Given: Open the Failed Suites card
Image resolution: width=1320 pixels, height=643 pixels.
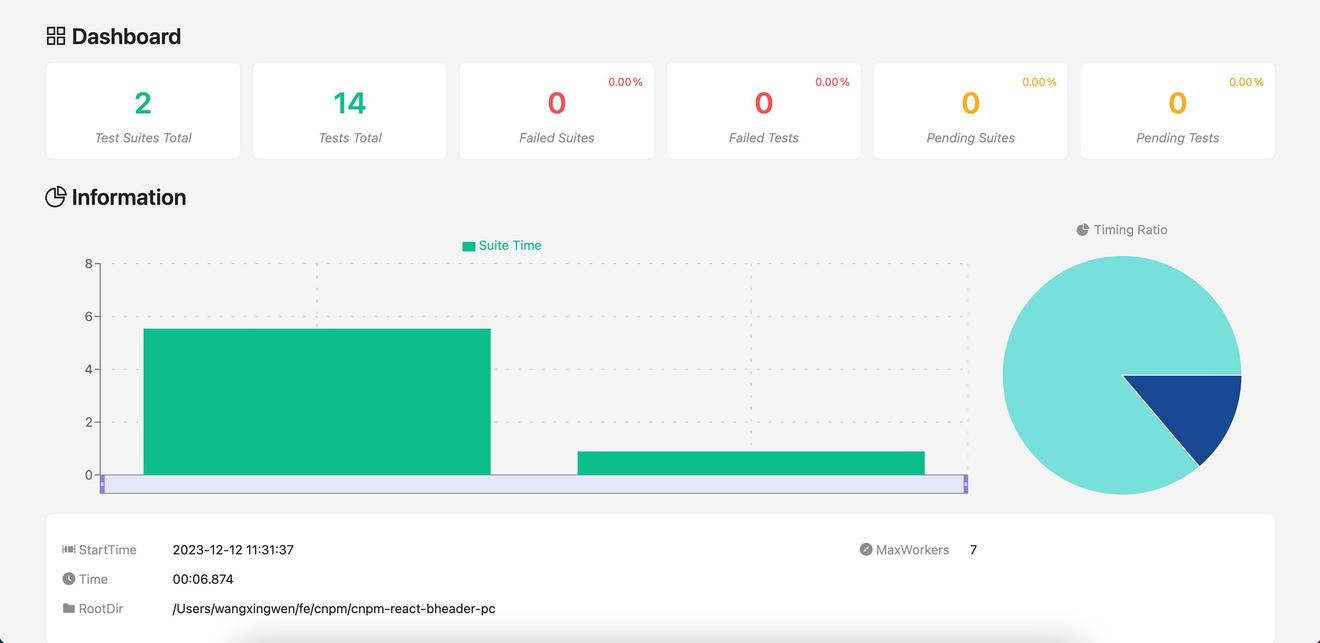Looking at the screenshot, I should point(557,111).
